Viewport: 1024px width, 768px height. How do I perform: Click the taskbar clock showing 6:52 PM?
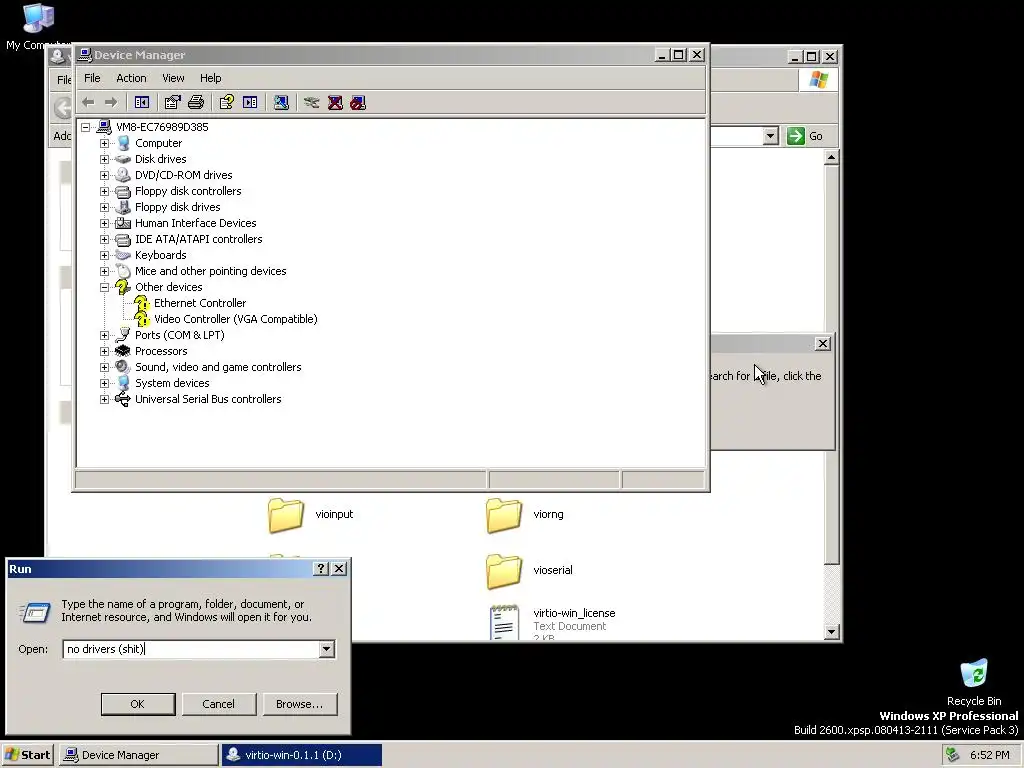[989, 755]
